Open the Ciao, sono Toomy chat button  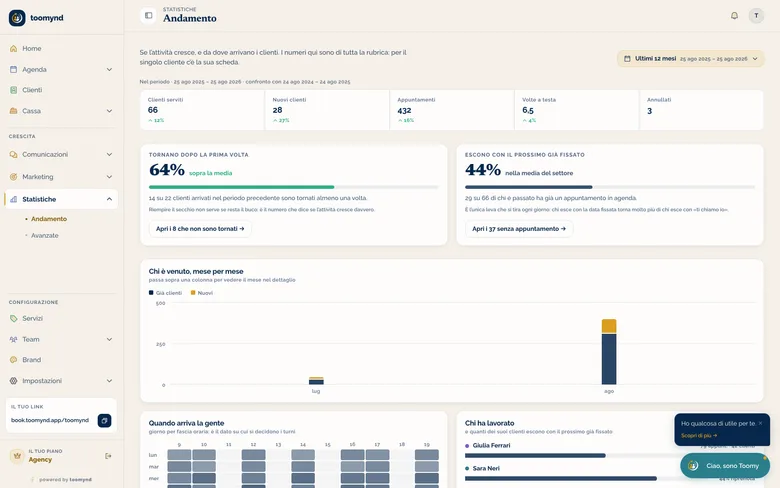[725, 466]
